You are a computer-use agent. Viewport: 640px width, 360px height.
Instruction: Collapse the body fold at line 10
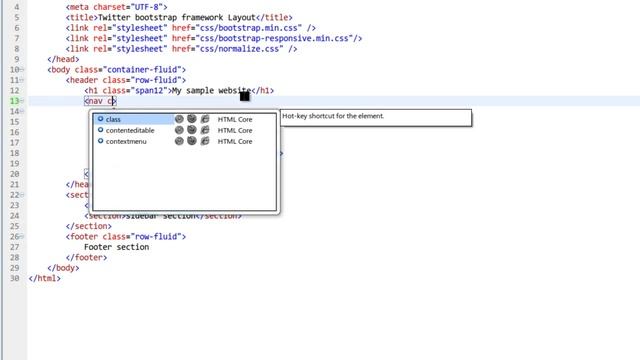click(x=22, y=69)
